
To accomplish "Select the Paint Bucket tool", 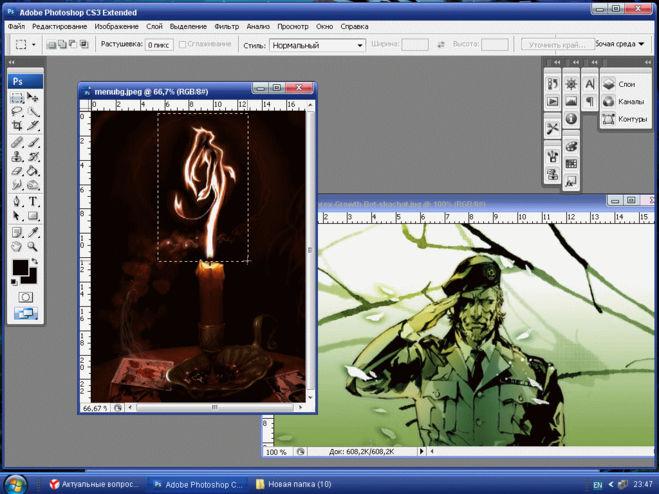I will 33,171.
